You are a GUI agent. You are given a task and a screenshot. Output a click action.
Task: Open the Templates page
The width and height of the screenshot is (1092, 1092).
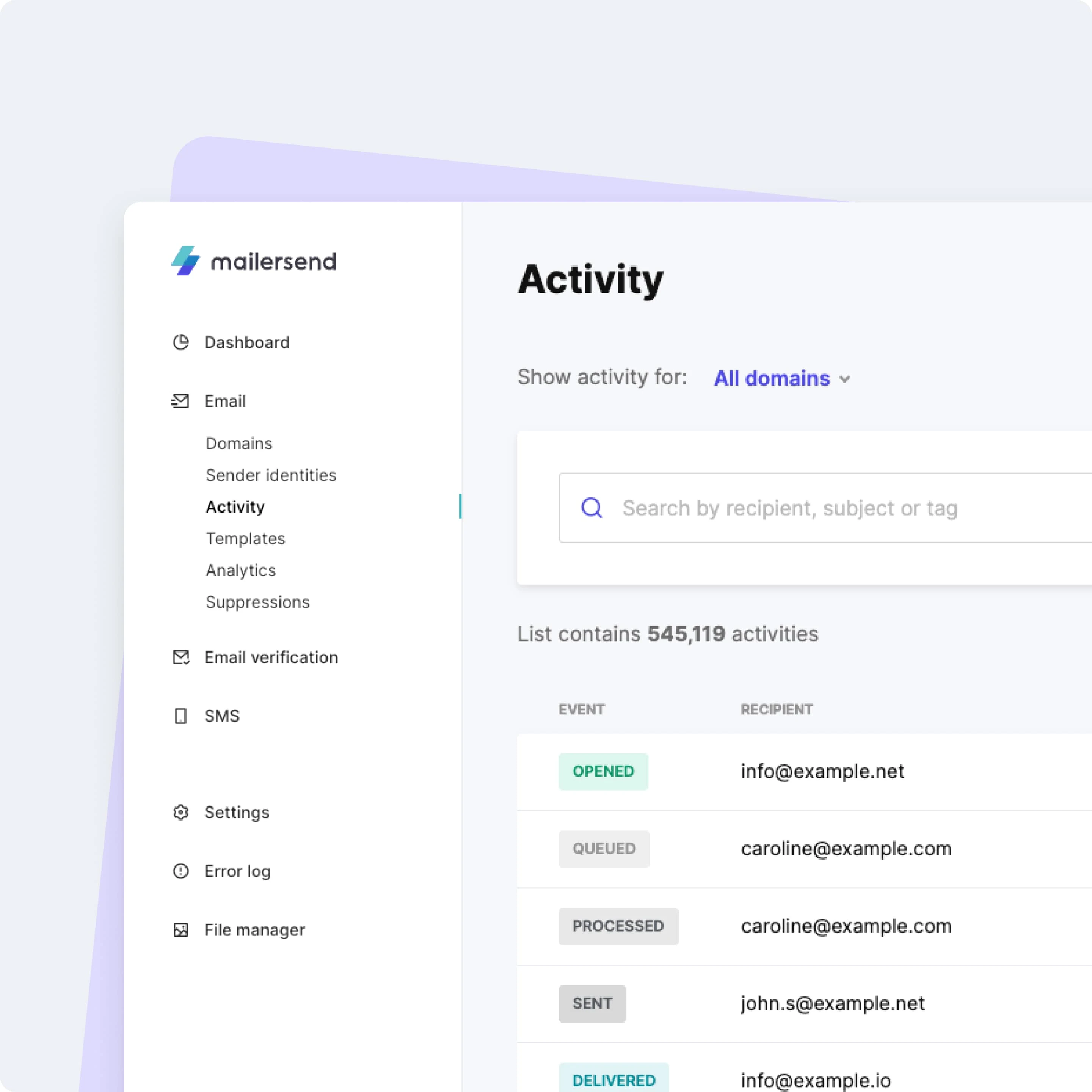[x=245, y=539]
